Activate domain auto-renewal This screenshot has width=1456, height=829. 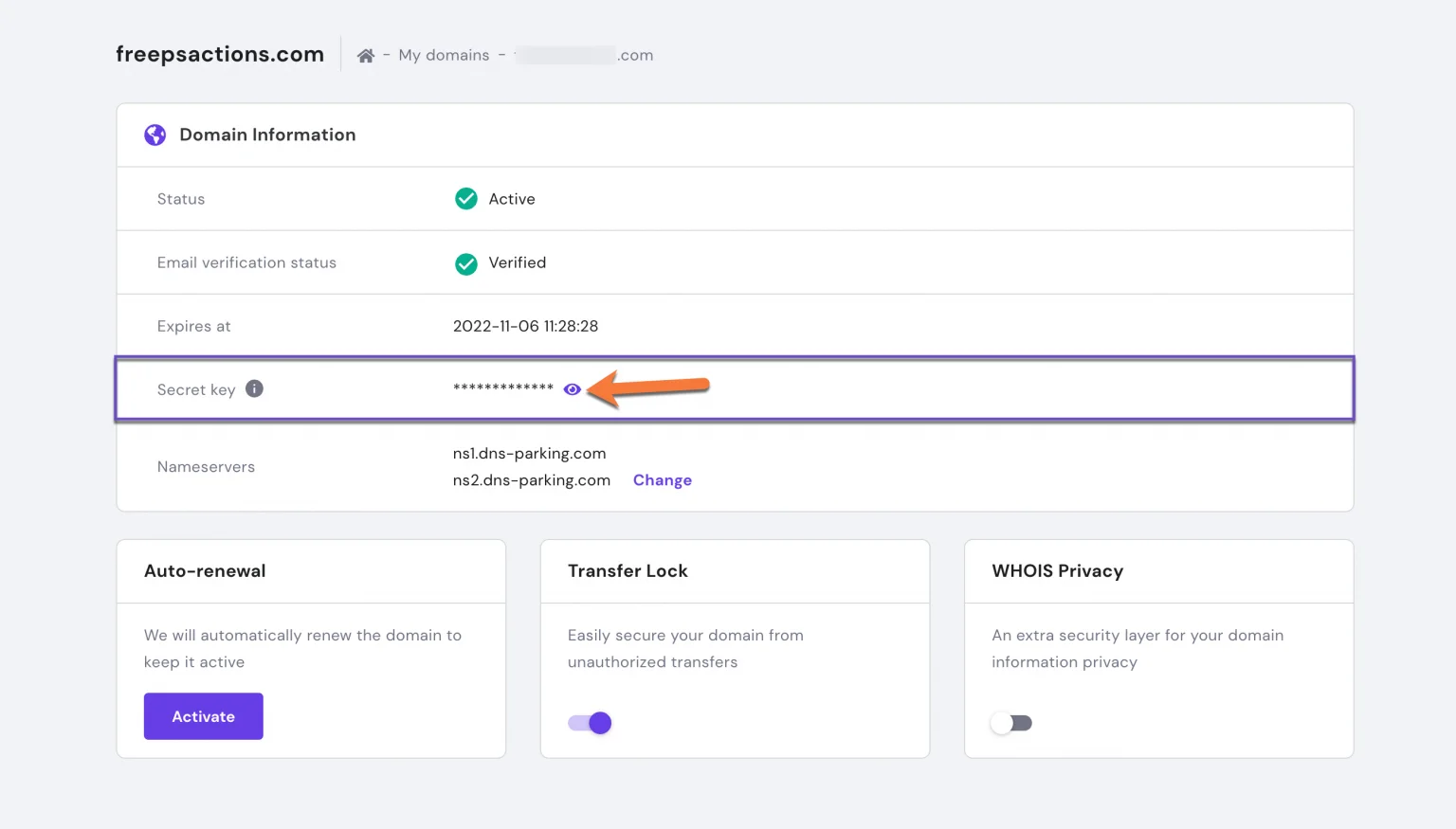pyautogui.click(x=203, y=716)
